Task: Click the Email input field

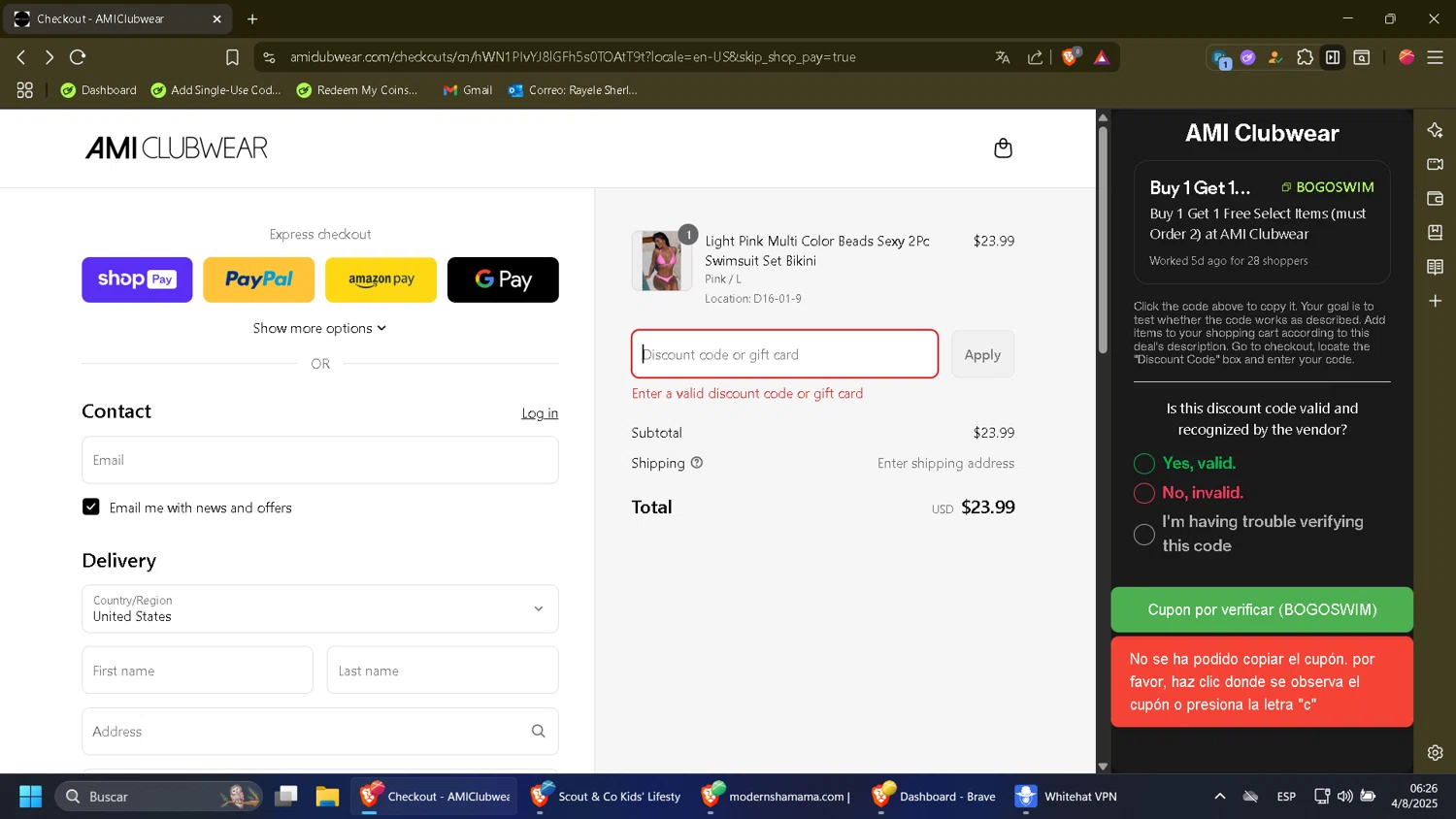Action: pyautogui.click(x=320, y=460)
